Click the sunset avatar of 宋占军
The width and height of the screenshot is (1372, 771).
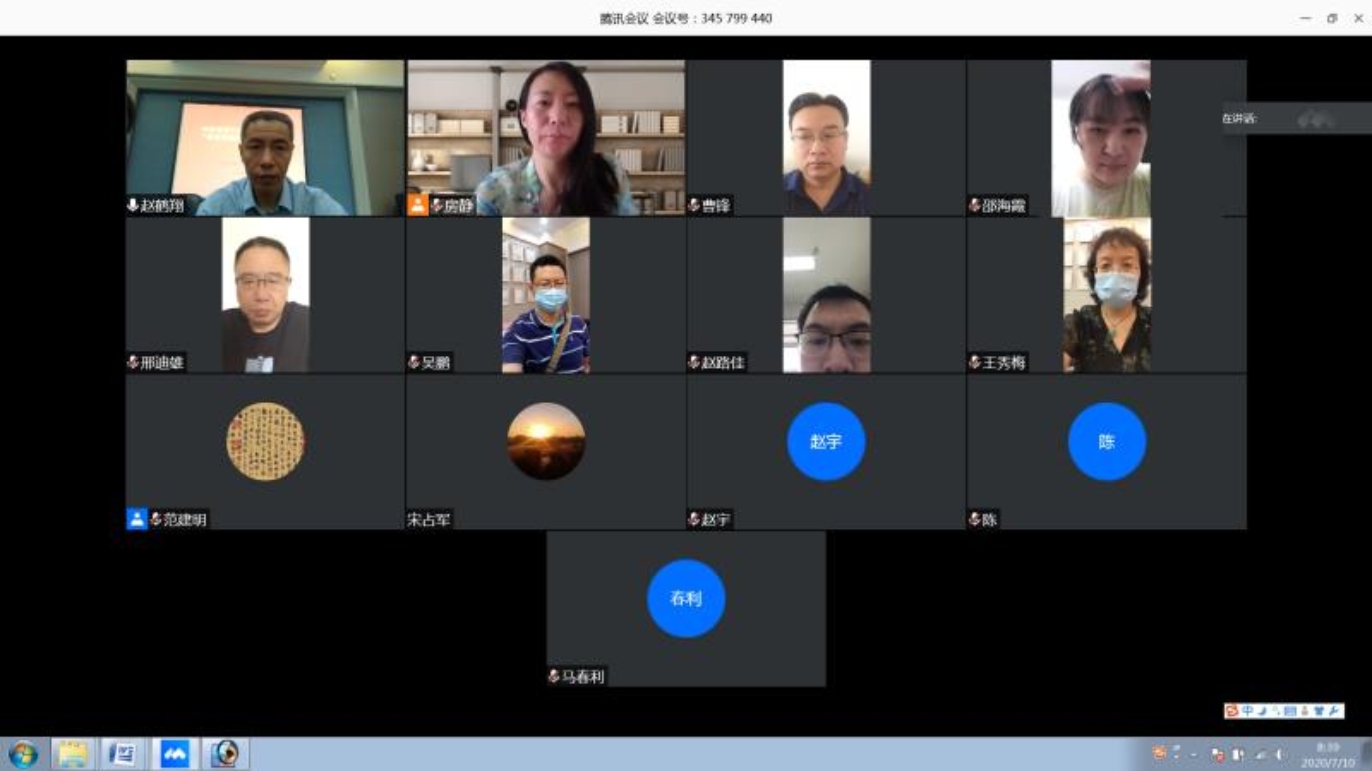tap(546, 441)
